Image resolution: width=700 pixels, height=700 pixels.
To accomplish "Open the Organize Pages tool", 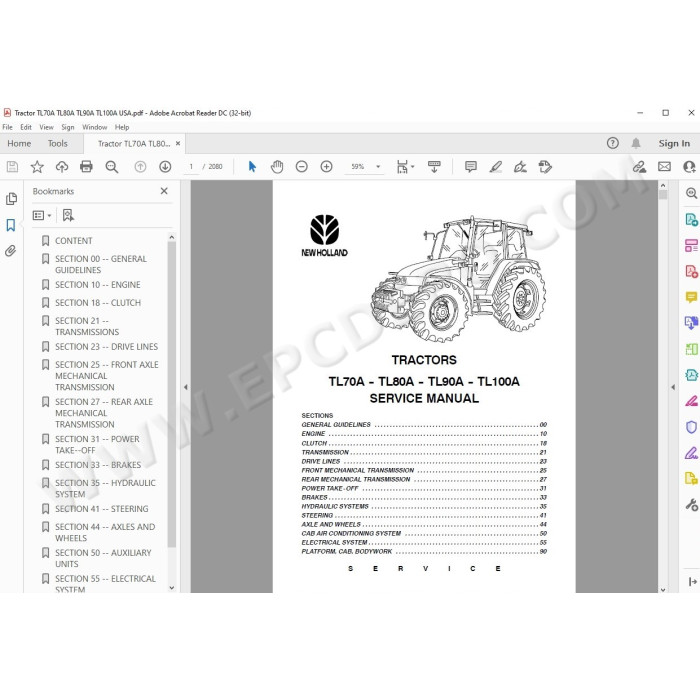I will click(691, 246).
